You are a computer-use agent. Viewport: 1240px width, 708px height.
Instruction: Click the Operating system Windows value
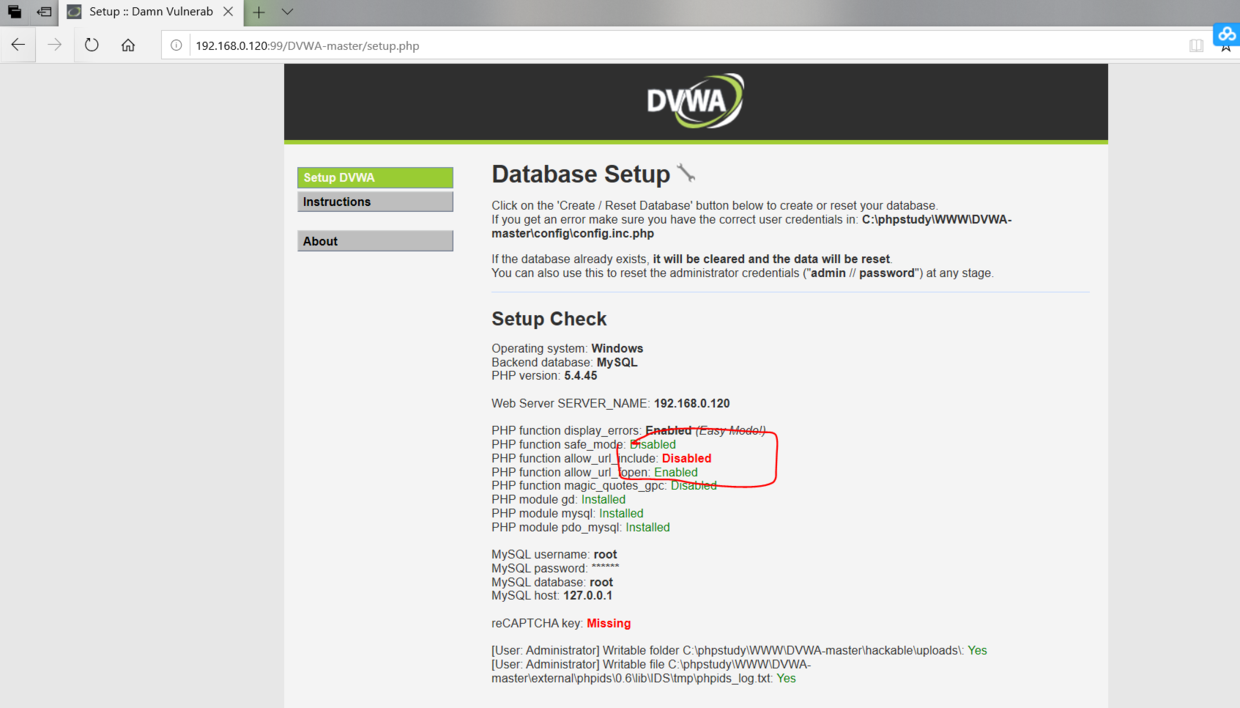pos(617,348)
